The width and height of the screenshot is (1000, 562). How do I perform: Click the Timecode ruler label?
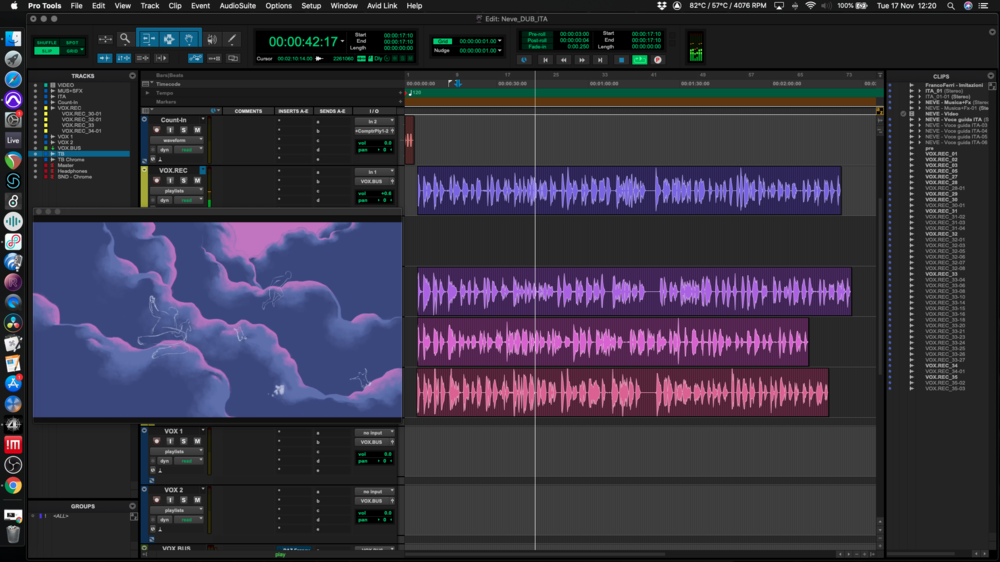(168, 84)
